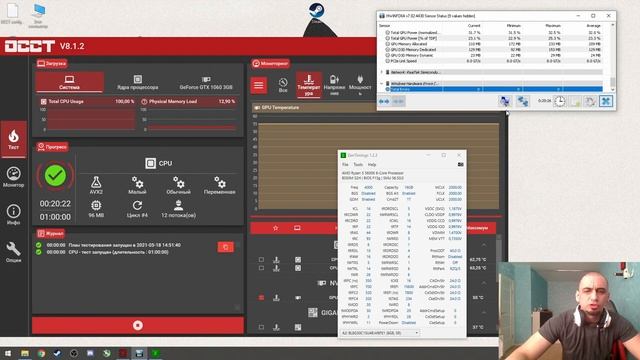Click the HWiNFO blue left-right arrows button
This screenshot has width=640, height=360.
(384, 101)
